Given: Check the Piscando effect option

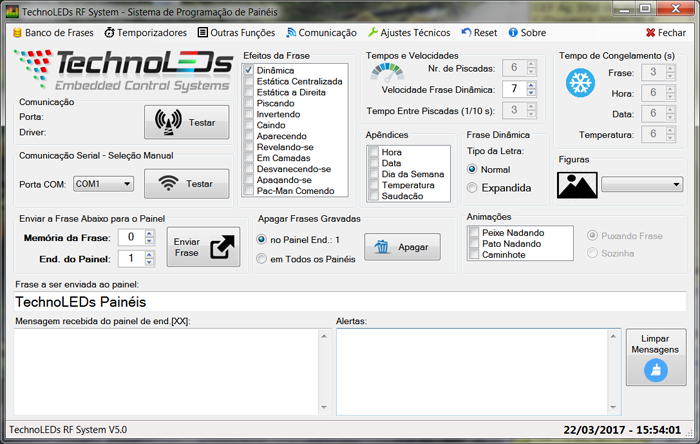Looking at the screenshot, I should [x=249, y=103].
